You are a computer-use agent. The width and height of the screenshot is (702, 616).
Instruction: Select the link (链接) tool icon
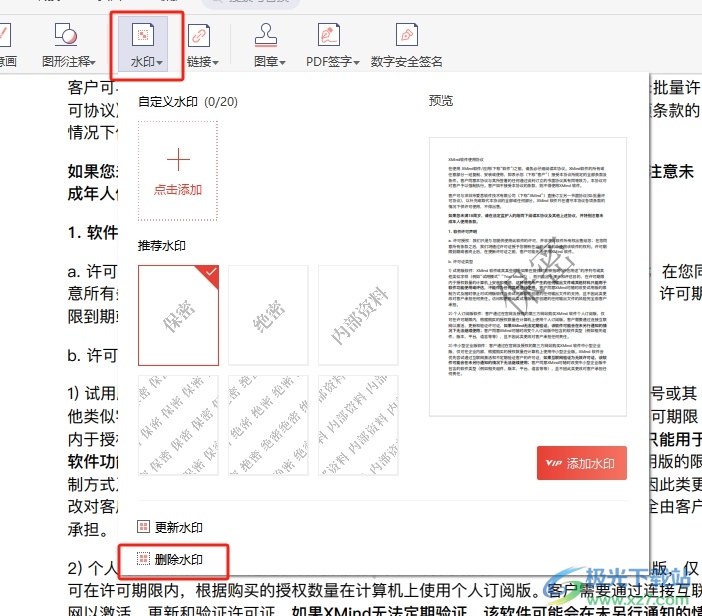pyautogui.click(x=199, y=35)
